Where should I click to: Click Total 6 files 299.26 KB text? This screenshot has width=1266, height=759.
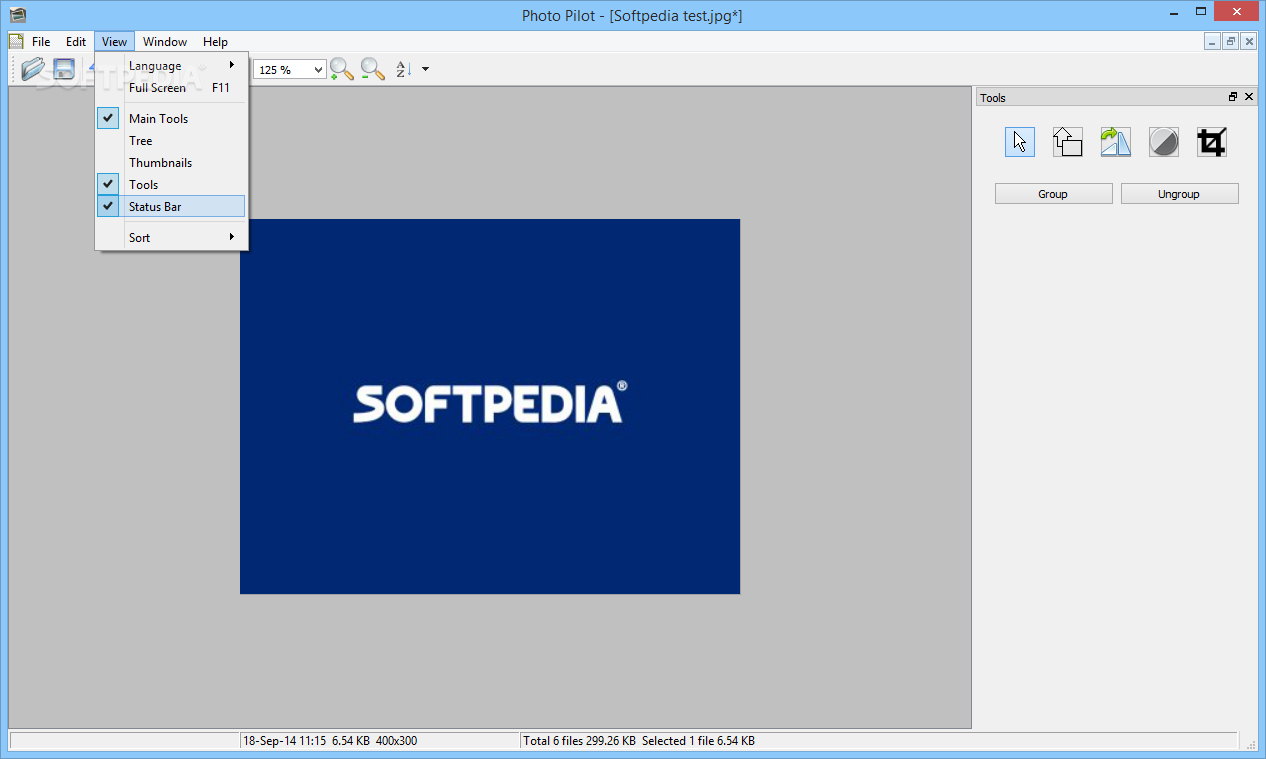click(579, 741)
